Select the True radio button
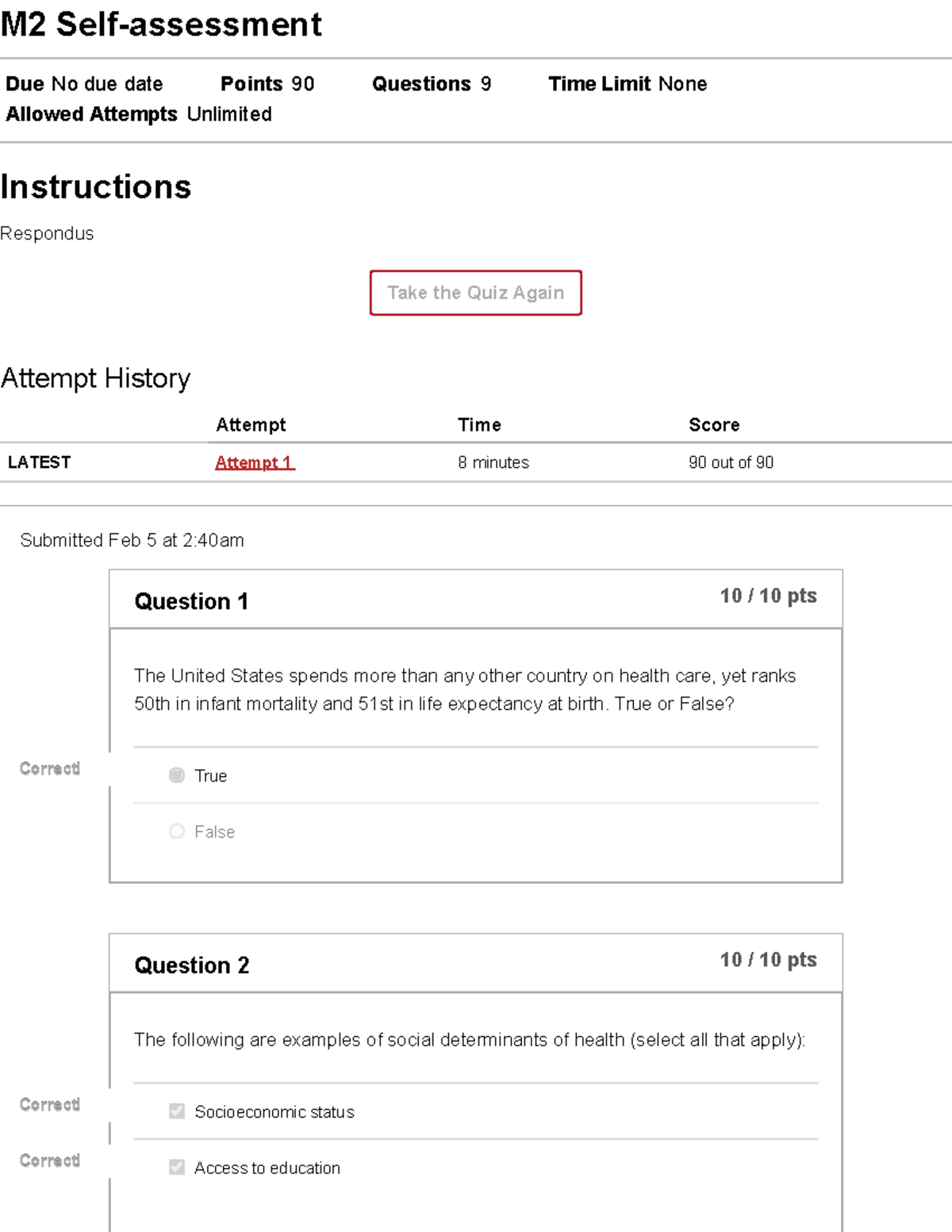 point(177,775)
